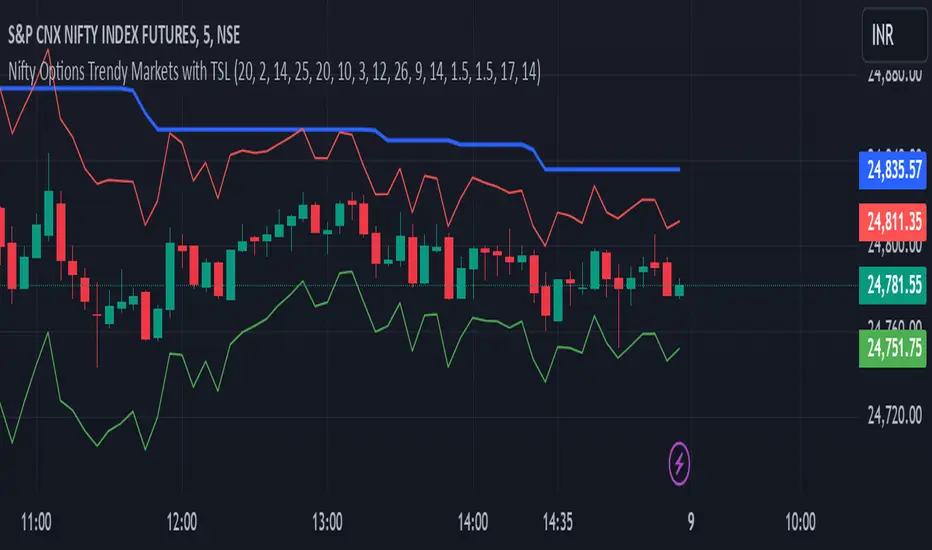Click the 13:00 mark on the time axis

pos(328,521)
